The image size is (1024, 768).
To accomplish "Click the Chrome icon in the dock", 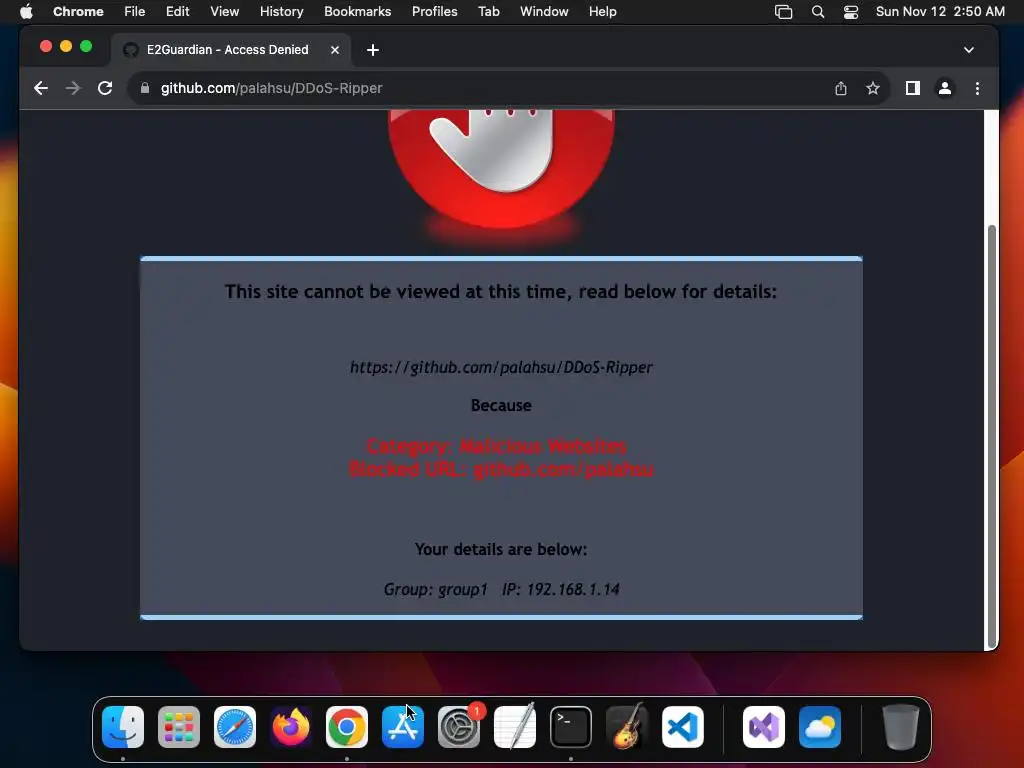I will click(347, 727).
